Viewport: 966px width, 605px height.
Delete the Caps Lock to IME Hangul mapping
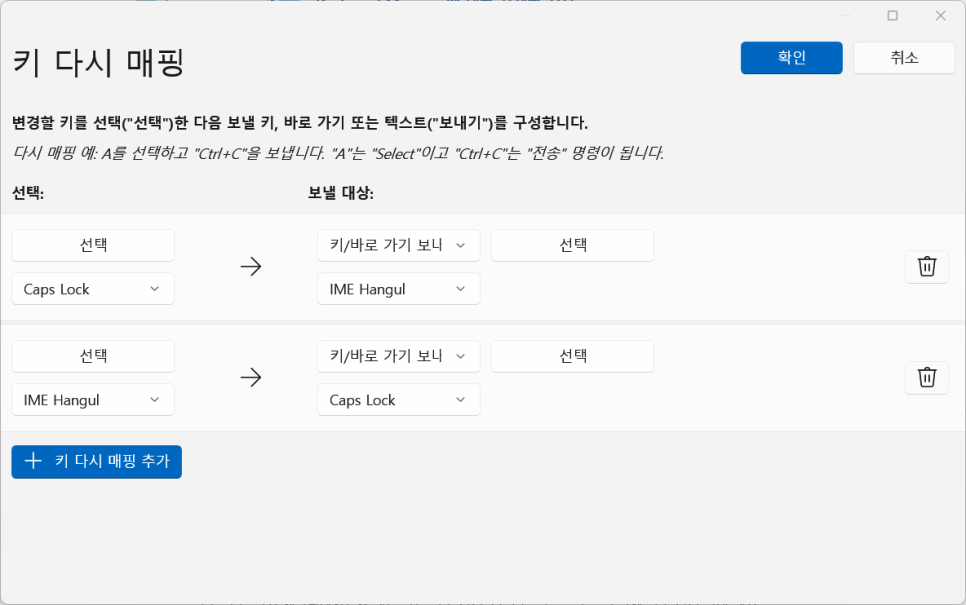coord(927,267)
